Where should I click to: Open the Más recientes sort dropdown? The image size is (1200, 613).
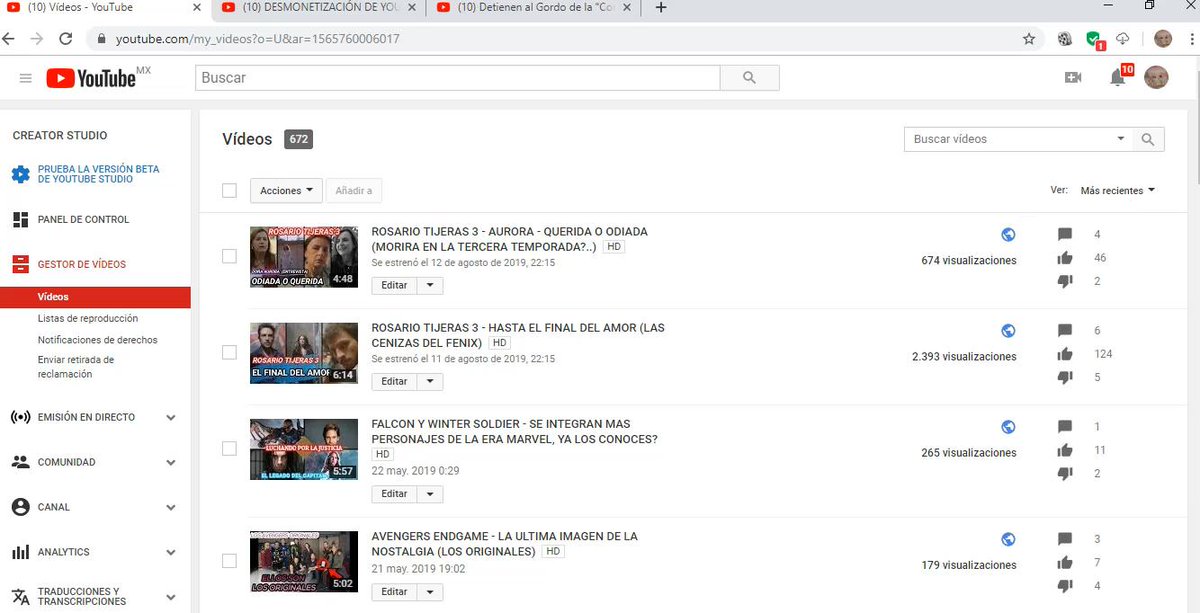(1118, 190)
